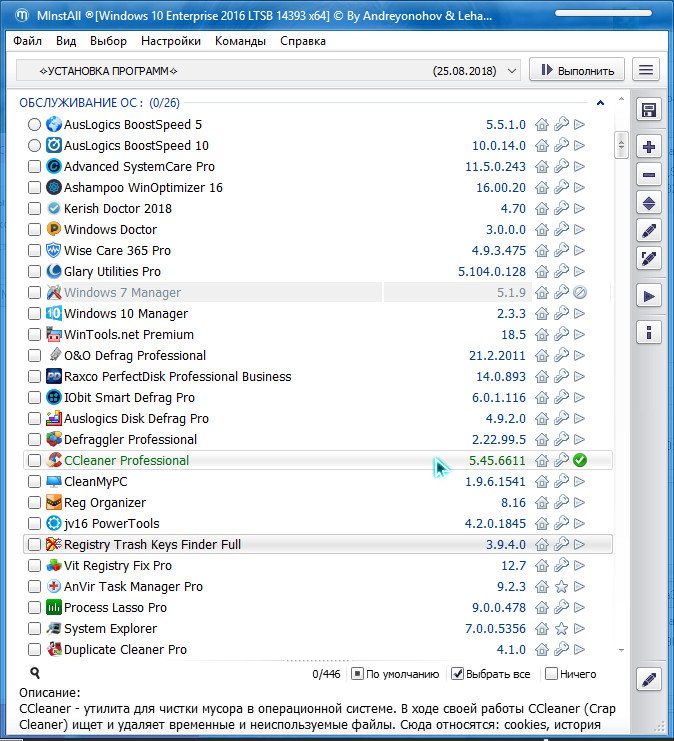The image size is (674, 741).
Task: Click the up/down move arrows sidebar icon
Action: tap(648, 204)
